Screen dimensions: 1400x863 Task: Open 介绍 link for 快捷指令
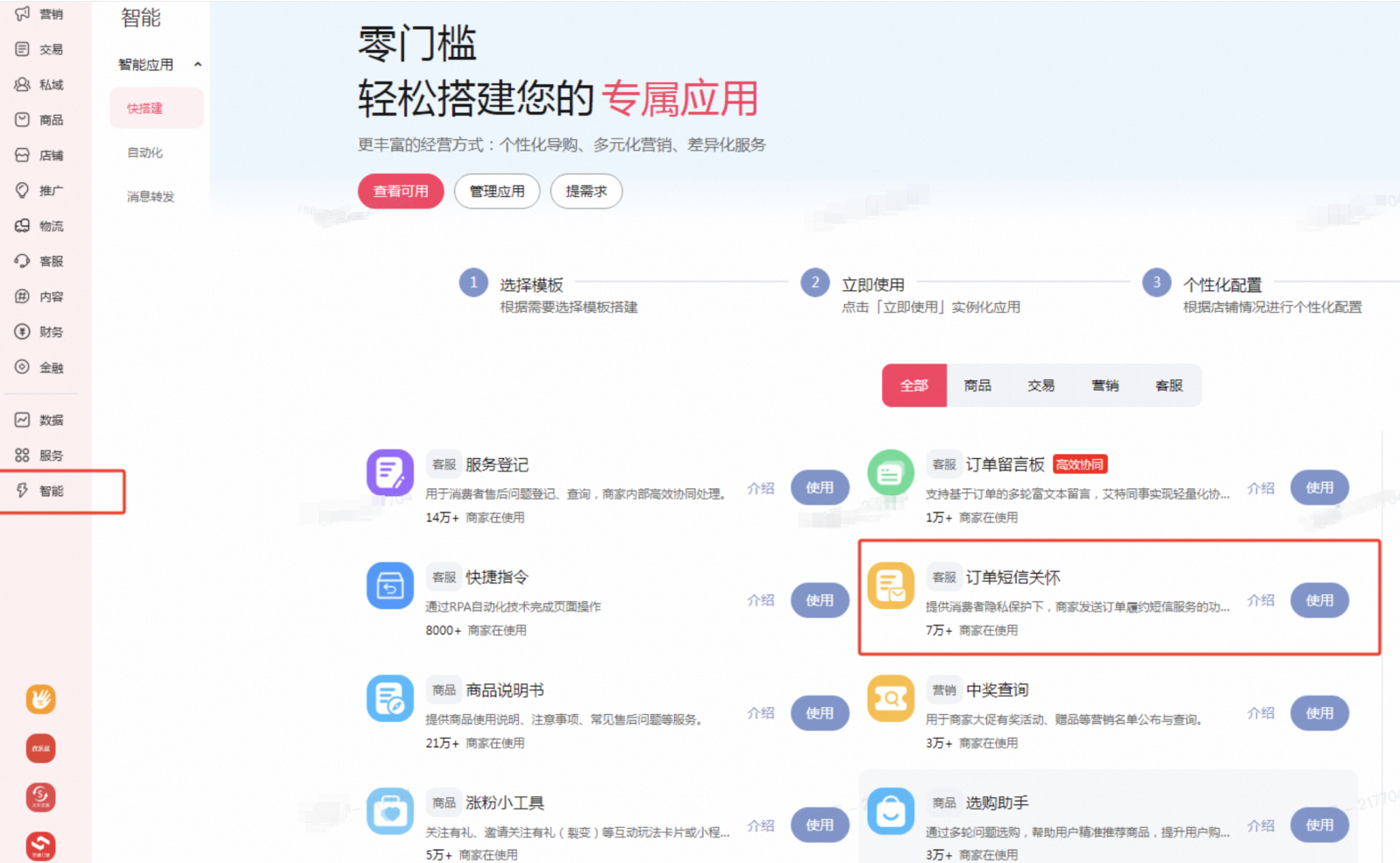tap(761, 600)
